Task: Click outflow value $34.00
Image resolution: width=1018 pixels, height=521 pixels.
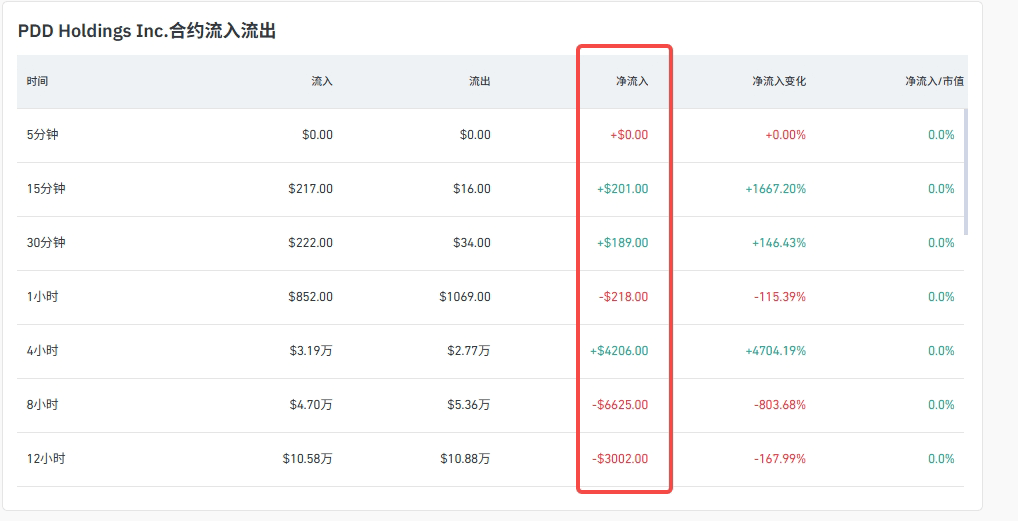Action: coord(472,242)
